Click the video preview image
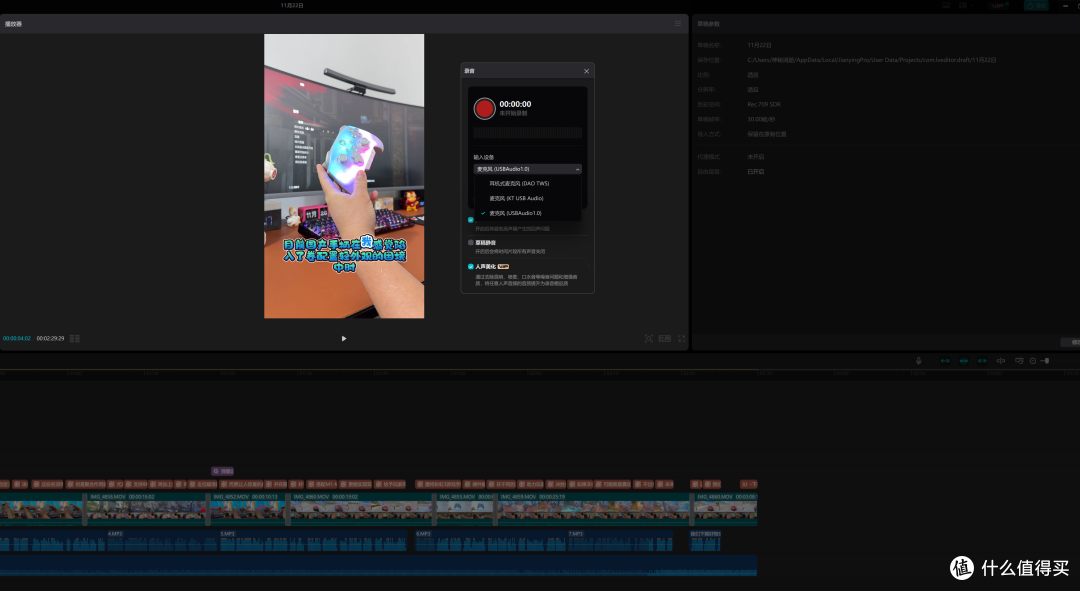The image size is (1080, 591). (344, 176)
